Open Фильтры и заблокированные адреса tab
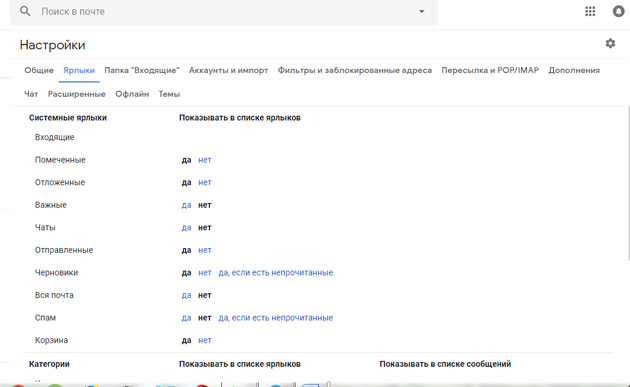 (x=355, y=70)
